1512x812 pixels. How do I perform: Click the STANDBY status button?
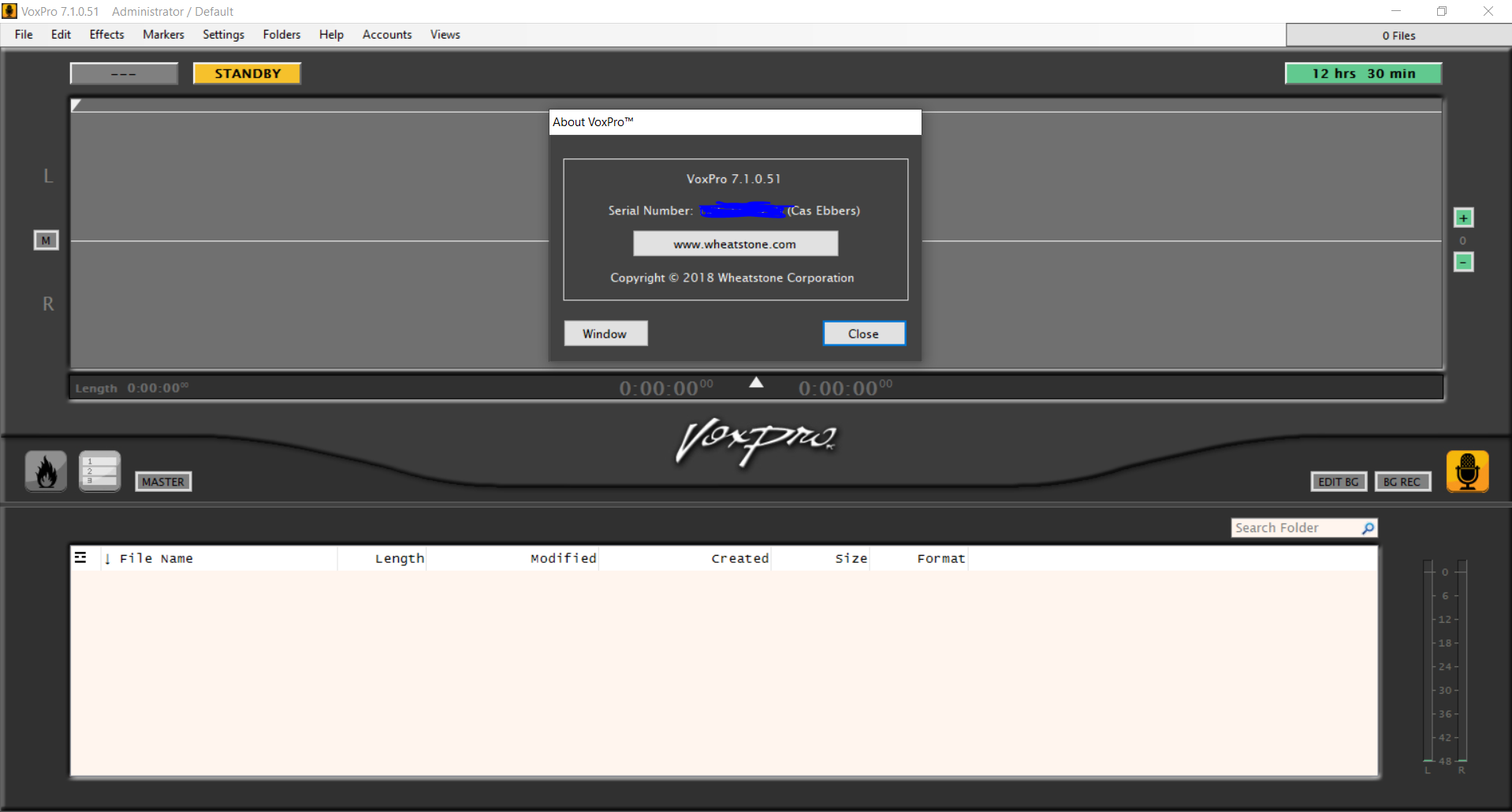(x=248, y=73)
